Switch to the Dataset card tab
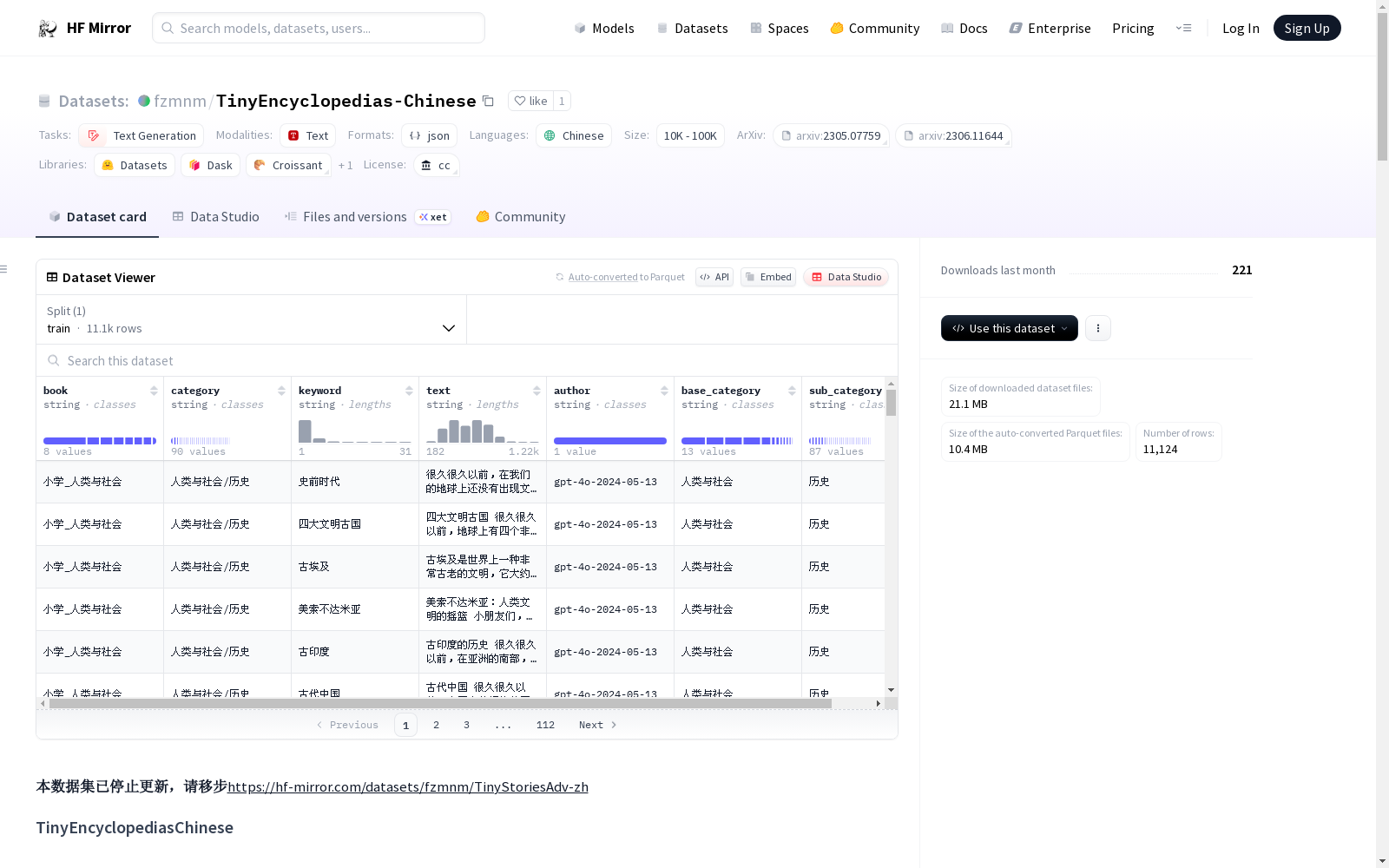The width and height of the screenshot is (1389, 868). pyautogui.click(x=97, y=217)
